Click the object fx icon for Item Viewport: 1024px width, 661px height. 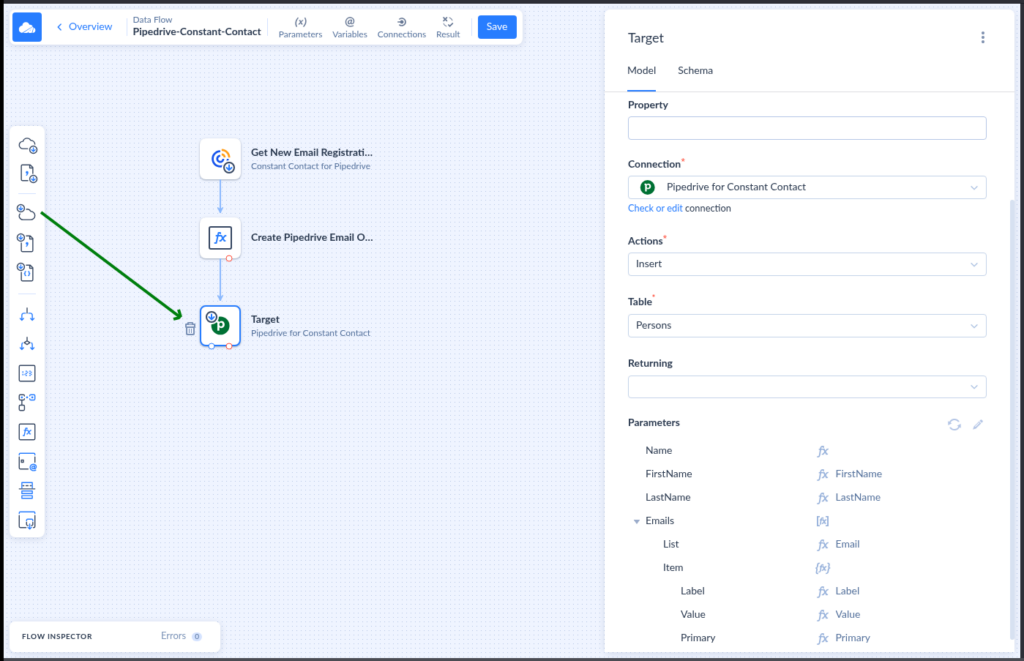(x=822, y=568)
